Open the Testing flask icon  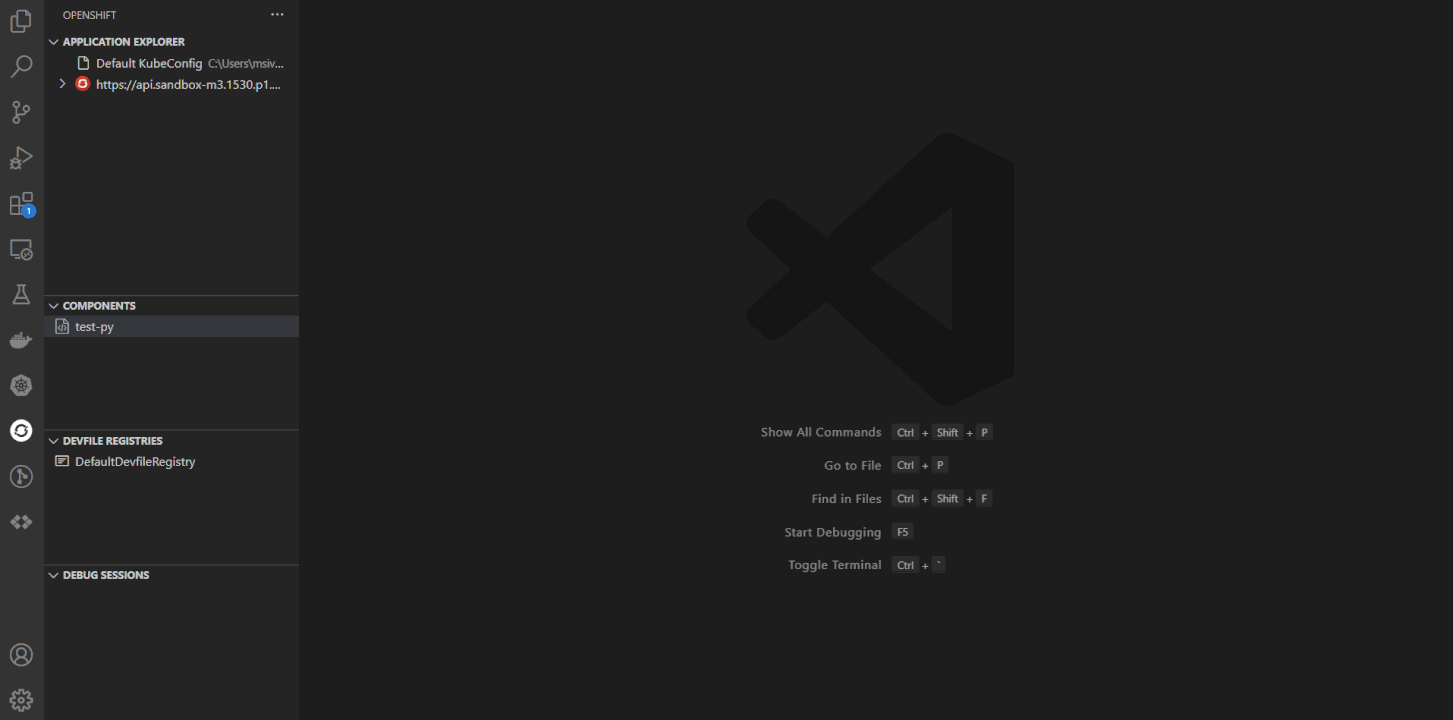[21, 295]
